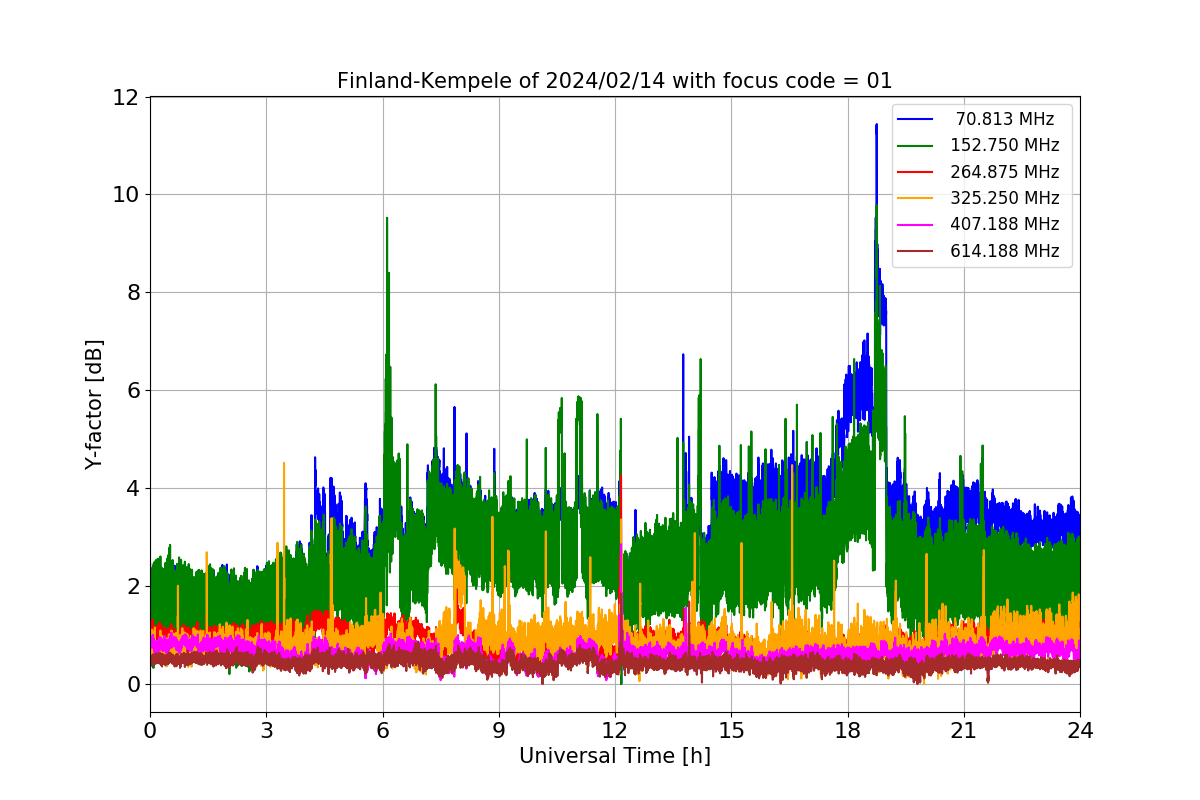Click x-axis tick label 9

point(498,731)
